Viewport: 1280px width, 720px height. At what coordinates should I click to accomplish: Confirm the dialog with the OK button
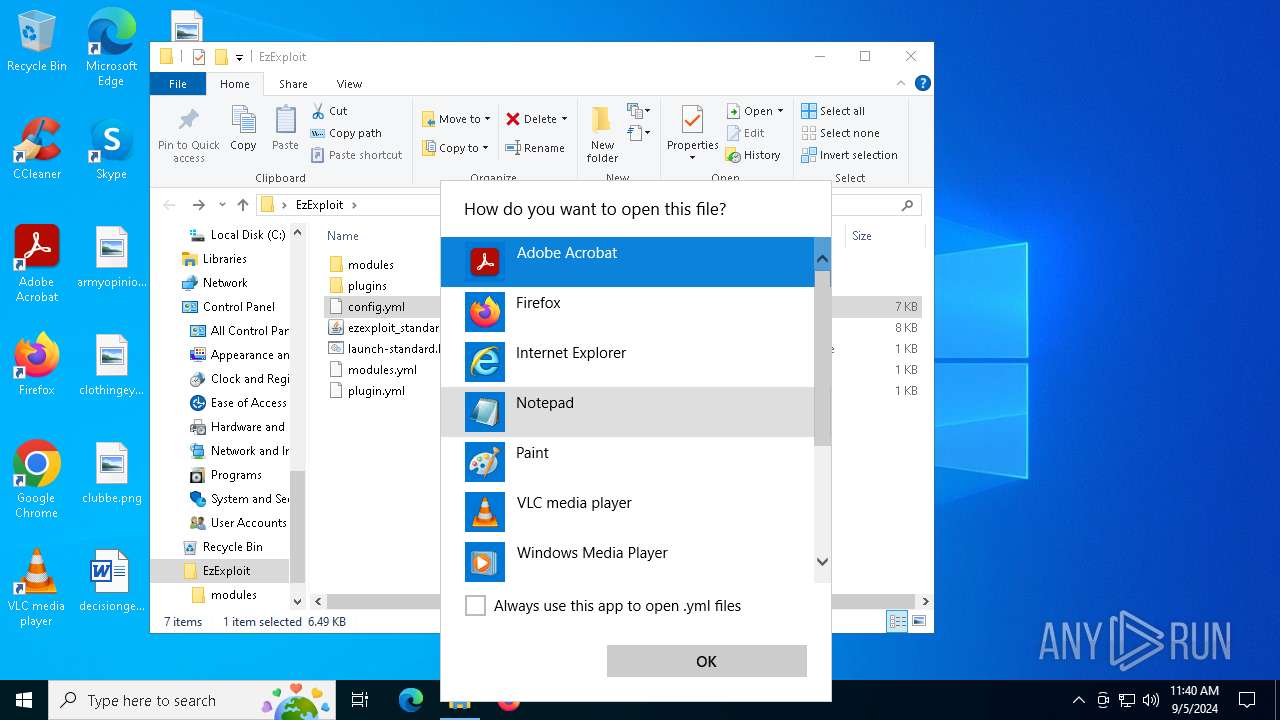[706, 661]
